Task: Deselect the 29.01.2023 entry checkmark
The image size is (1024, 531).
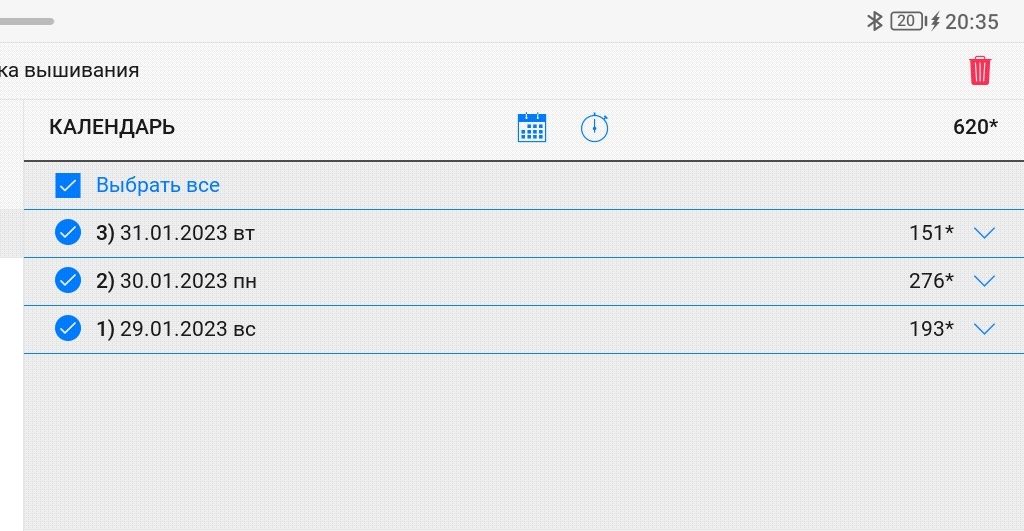Action: [x=68, y=328]
